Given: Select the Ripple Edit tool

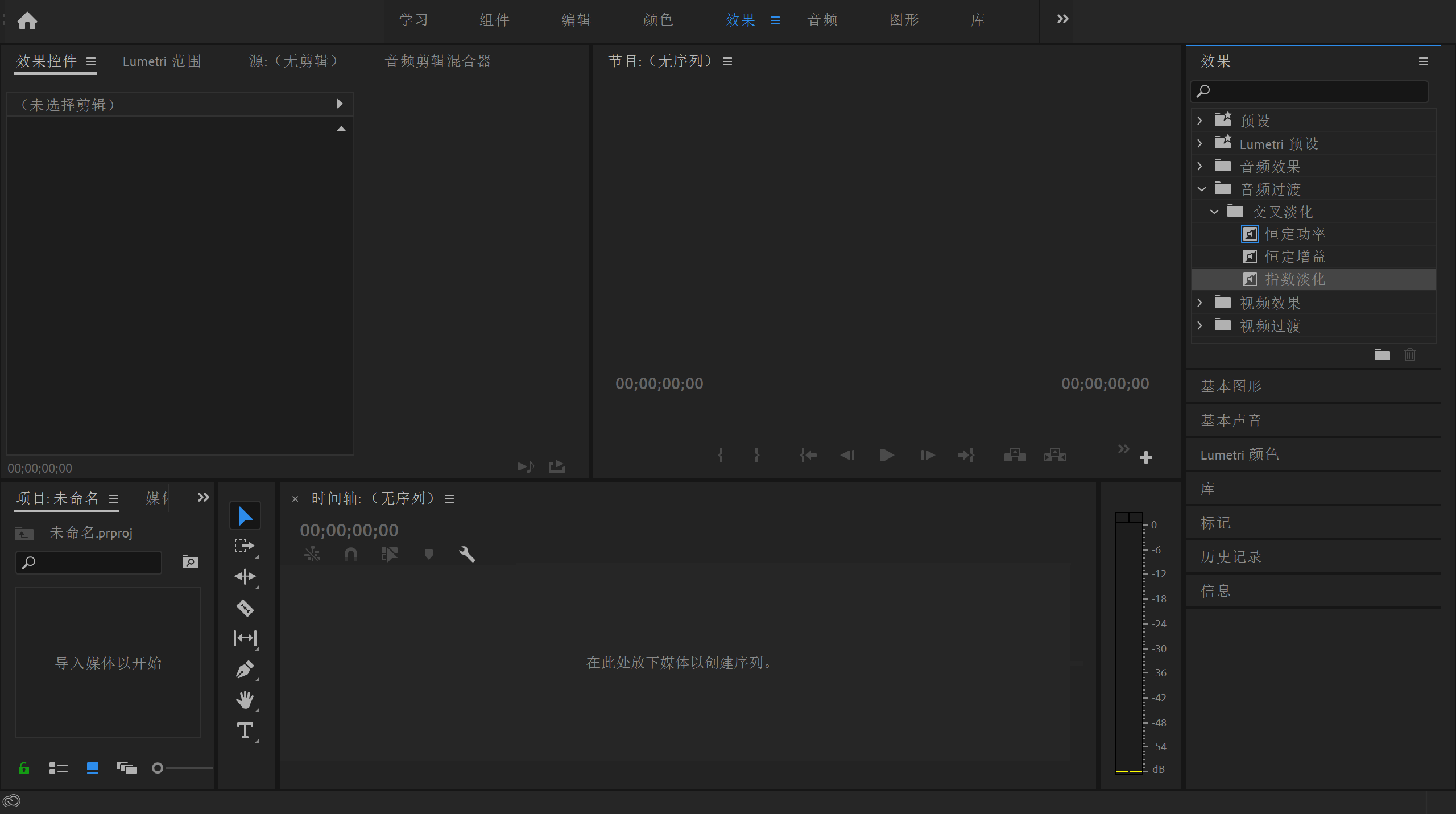Looking at the screenshot, I should [245, 577].
